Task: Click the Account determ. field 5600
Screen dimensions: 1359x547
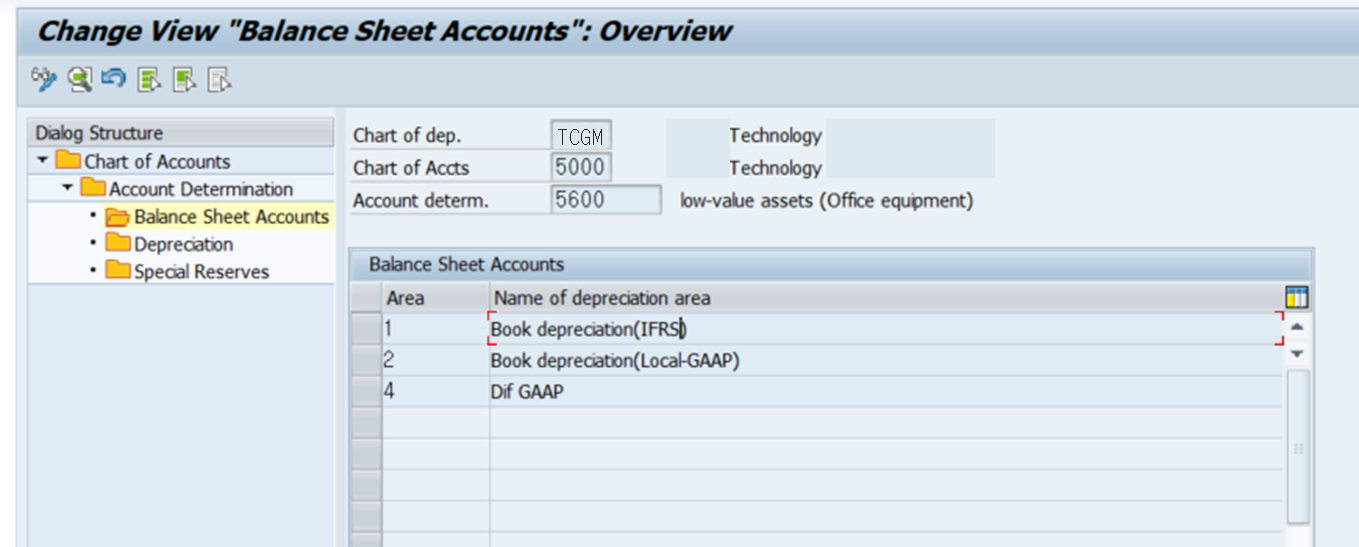Action: [606, 200]
